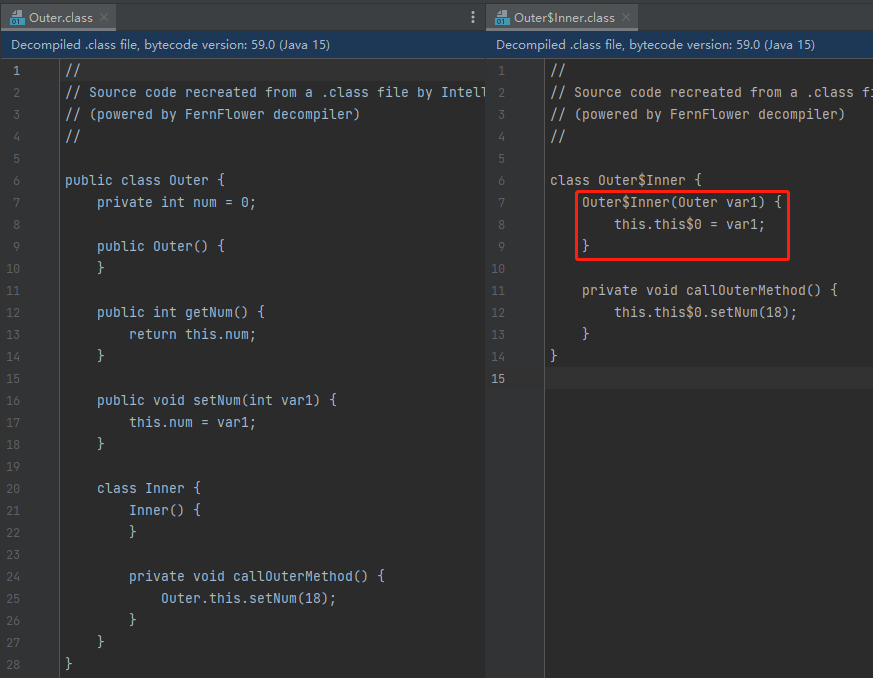Click the 'private int num = 0;' line
The height and width of the screenshot is (678, 873).
176,203
